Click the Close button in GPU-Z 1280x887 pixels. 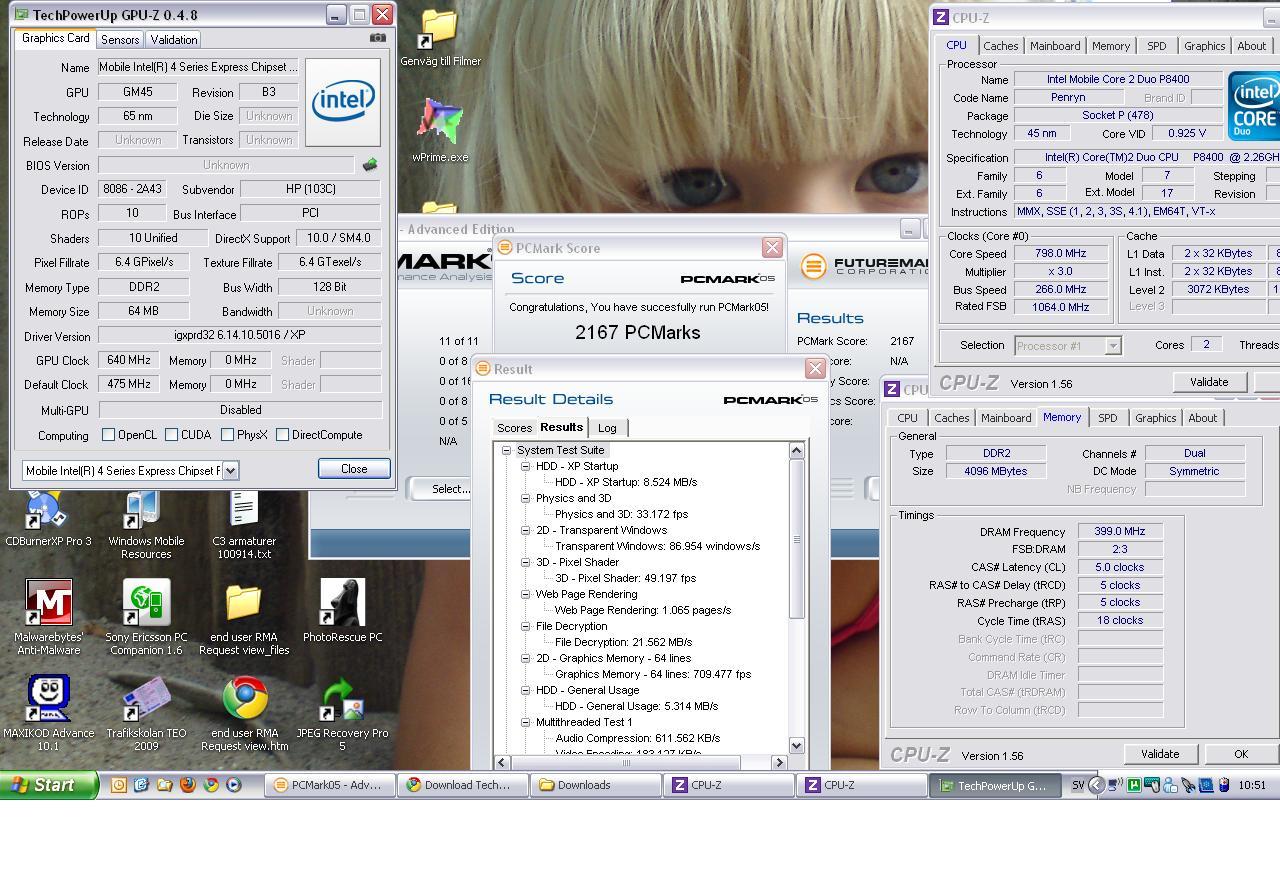click(354, 469)
